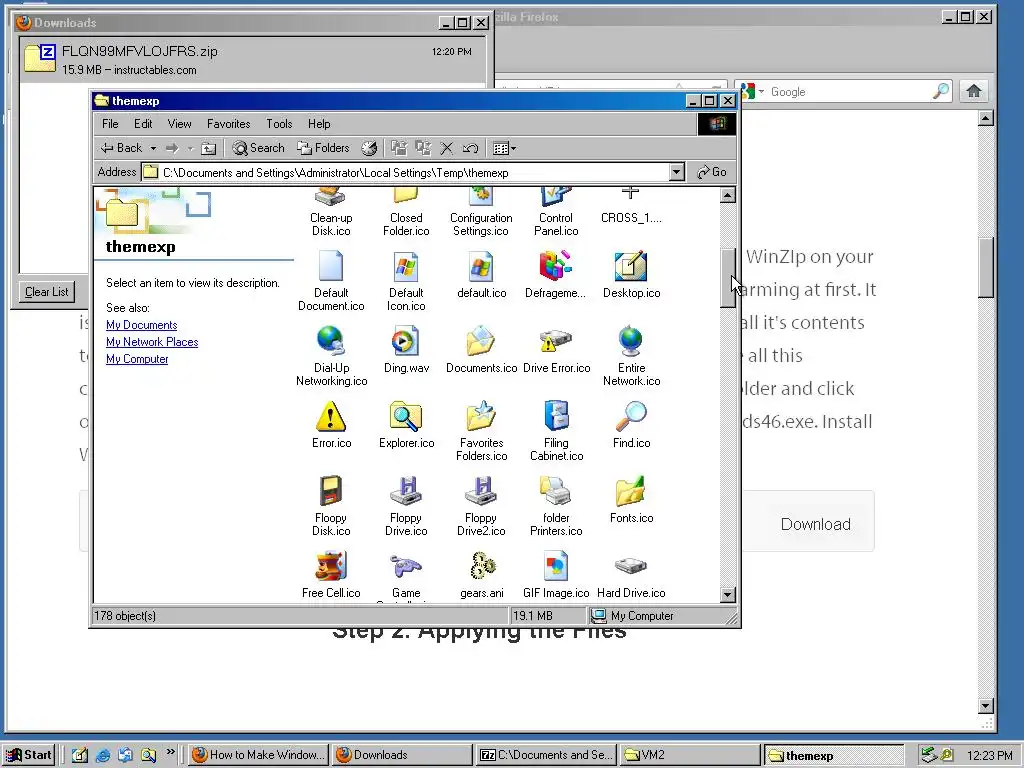Screen dimensions: 1024x768
Task: Open the Tools menu
Action: (279, 124)
